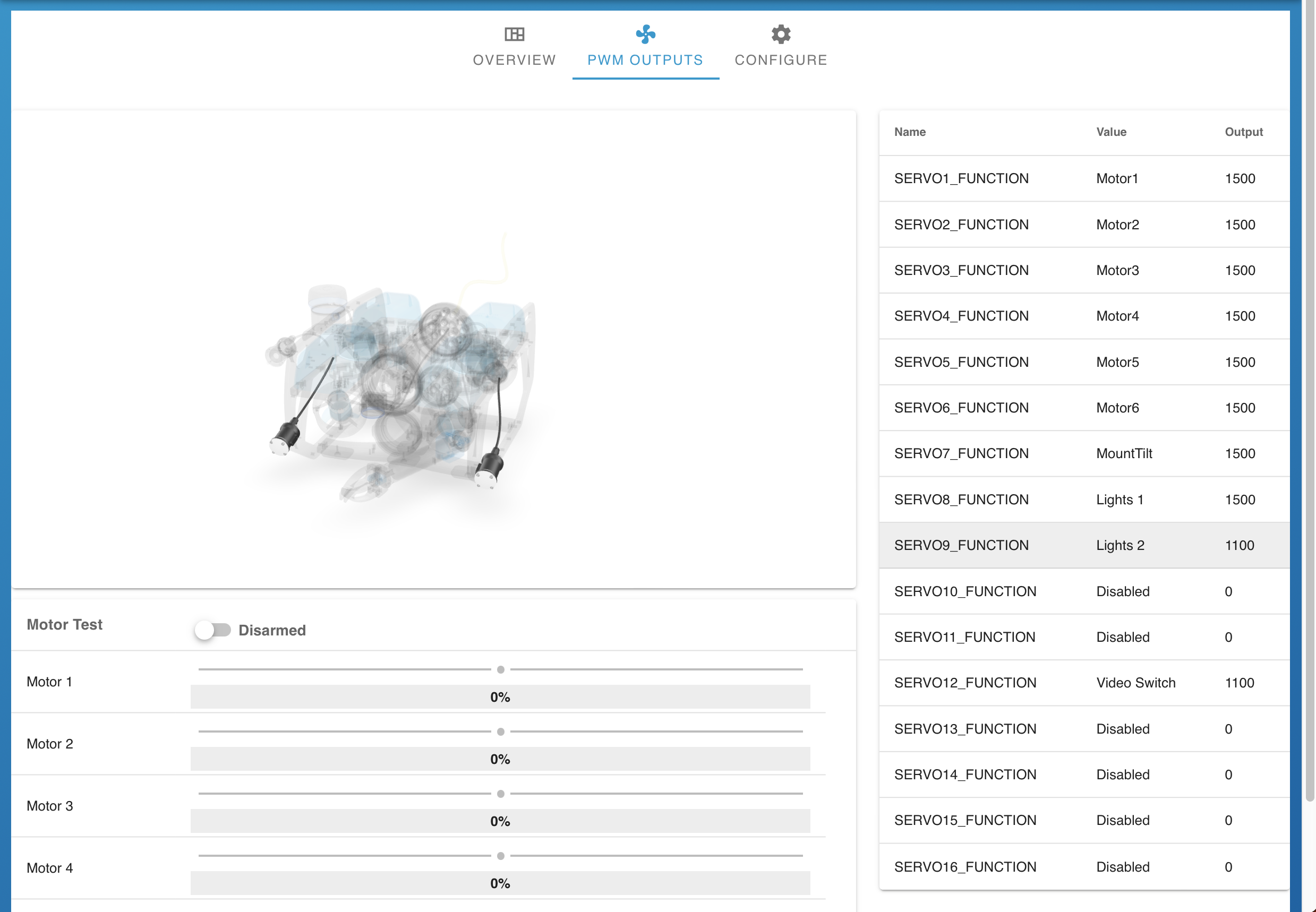1316x912 pixels.
Task: Select the SERVO6_FUNCTION row
Action: click(1084, 408)
